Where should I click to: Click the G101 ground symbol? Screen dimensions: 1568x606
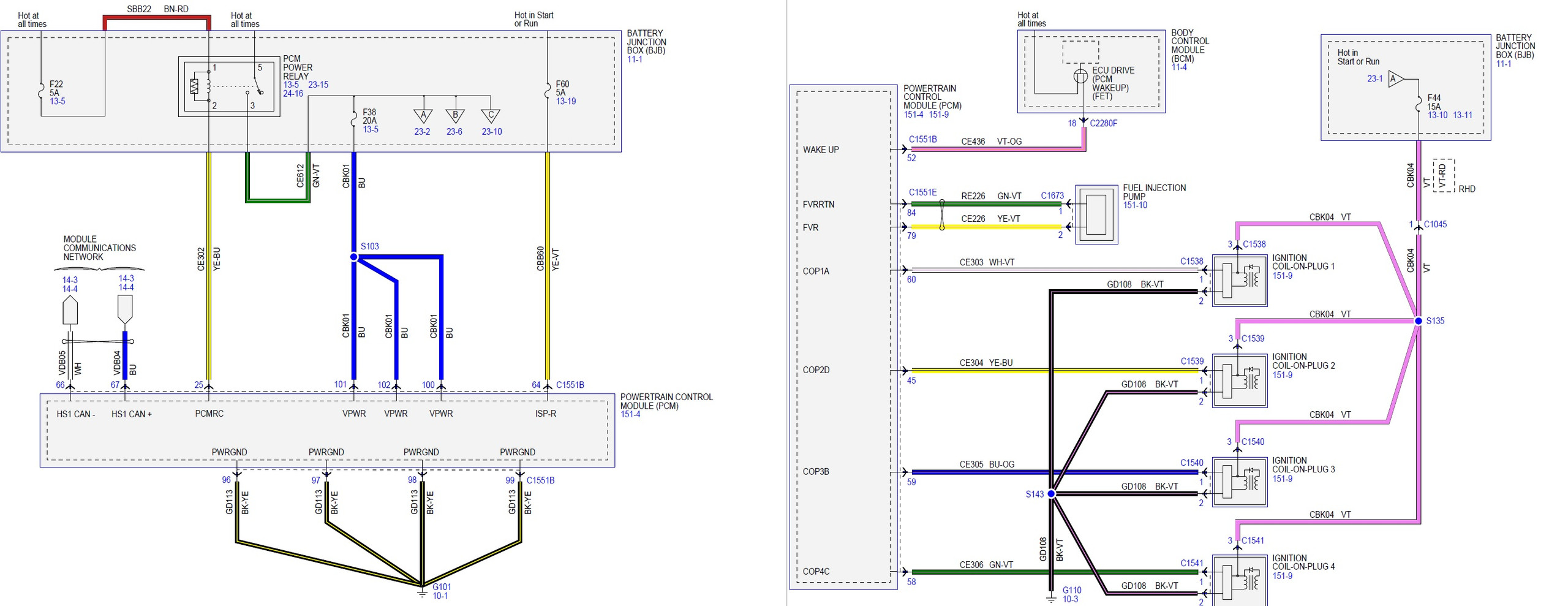422,592
